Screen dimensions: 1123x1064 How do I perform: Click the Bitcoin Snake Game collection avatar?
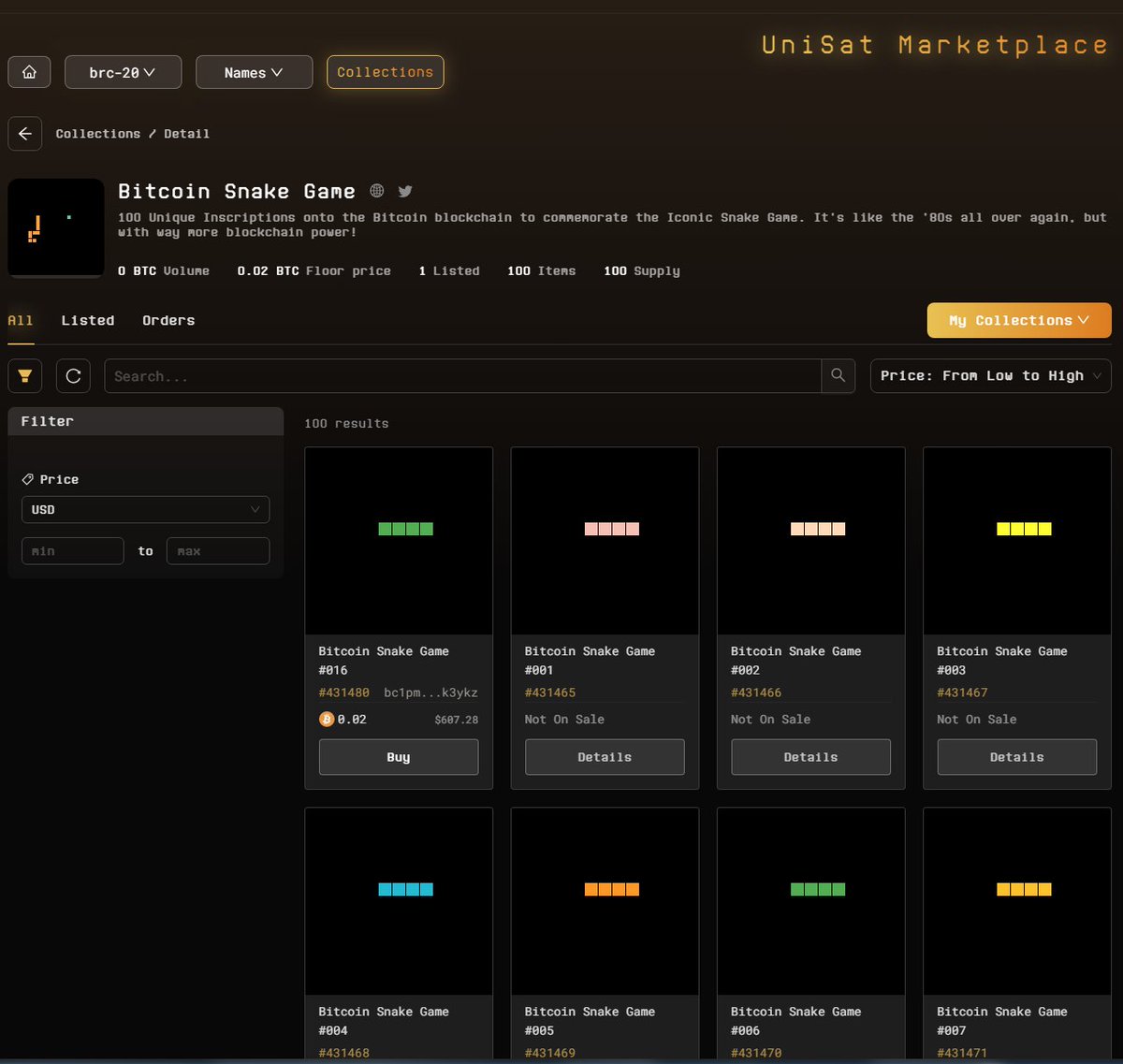(56, 227)
